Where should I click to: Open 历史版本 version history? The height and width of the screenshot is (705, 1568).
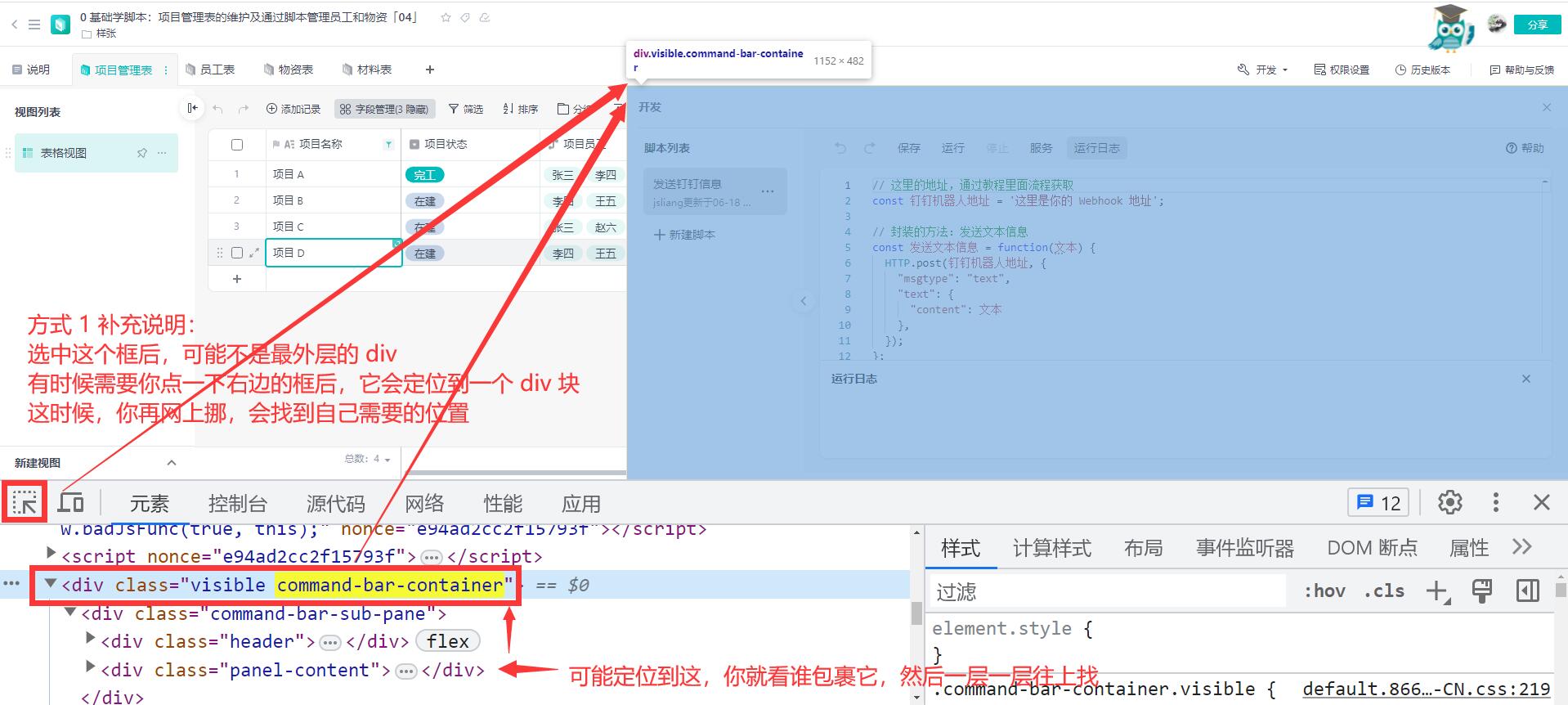click(x=1422, y=70)
